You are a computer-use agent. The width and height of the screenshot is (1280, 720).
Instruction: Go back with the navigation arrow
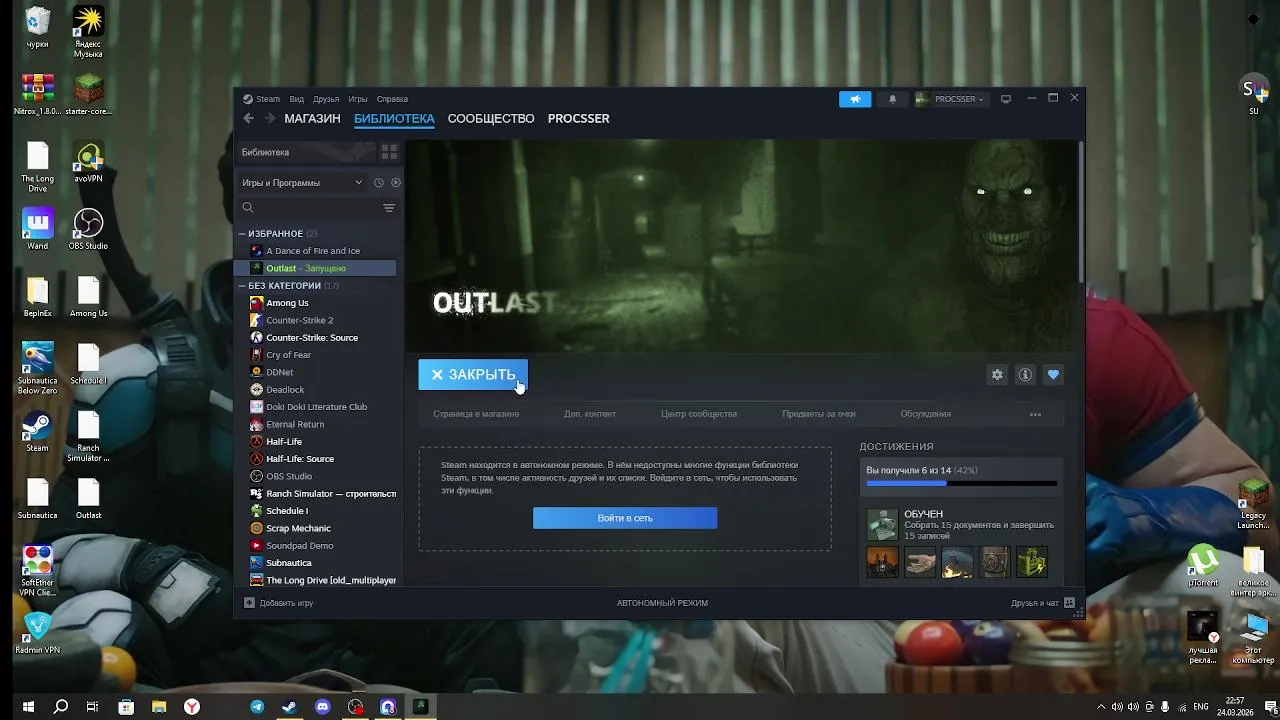point(249,118)
